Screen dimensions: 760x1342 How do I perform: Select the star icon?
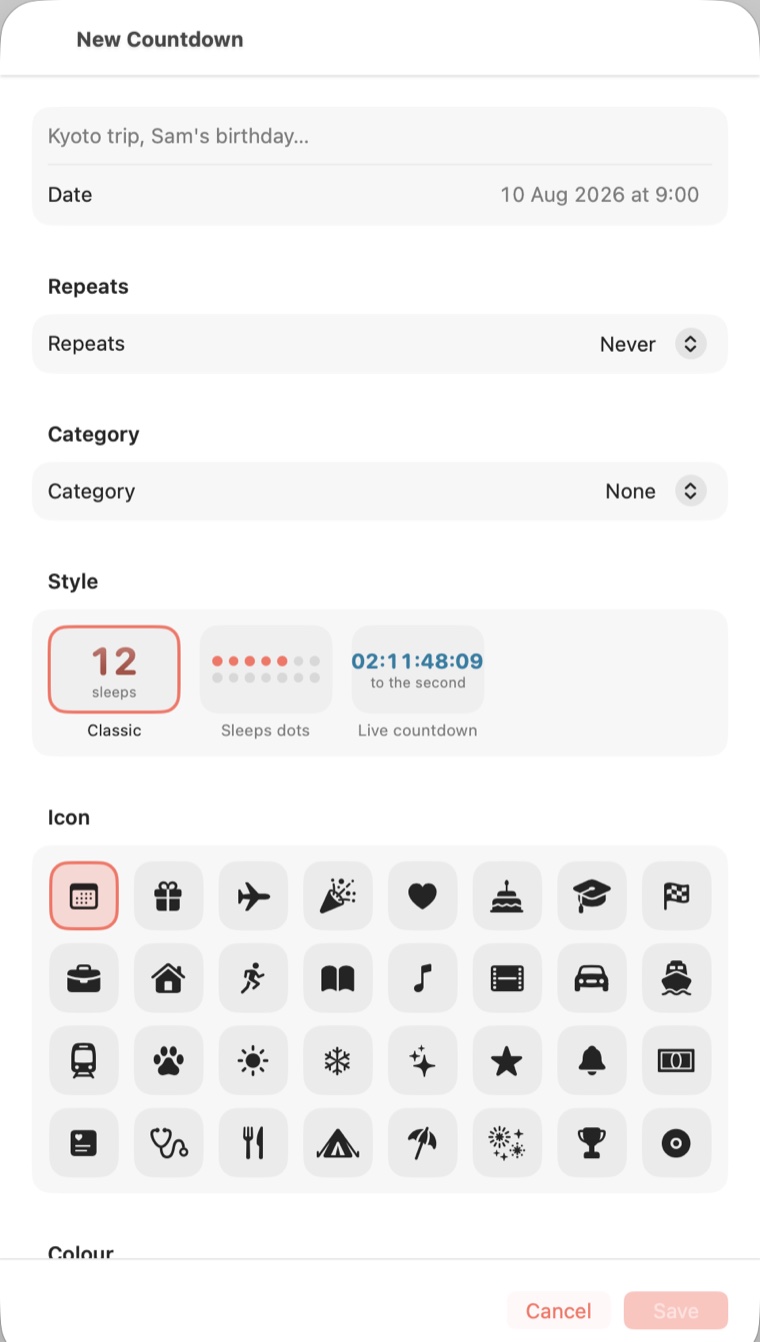click(x=507, y=1060)
